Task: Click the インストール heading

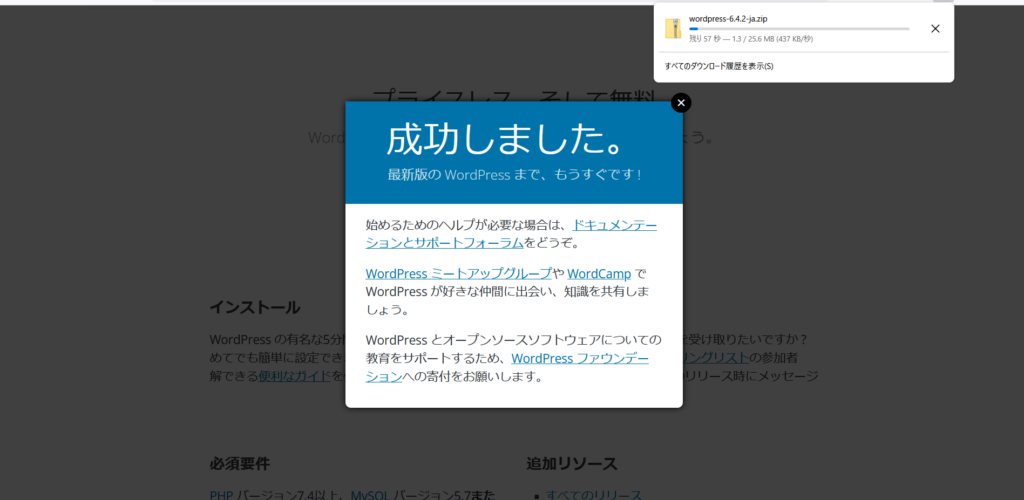Action: (x=255, y=307)
